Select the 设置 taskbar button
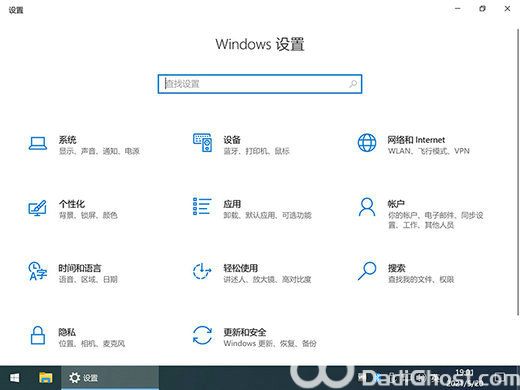Image resolution: width=520 pixels, height=390 pixels. click(x=110, y=378)
